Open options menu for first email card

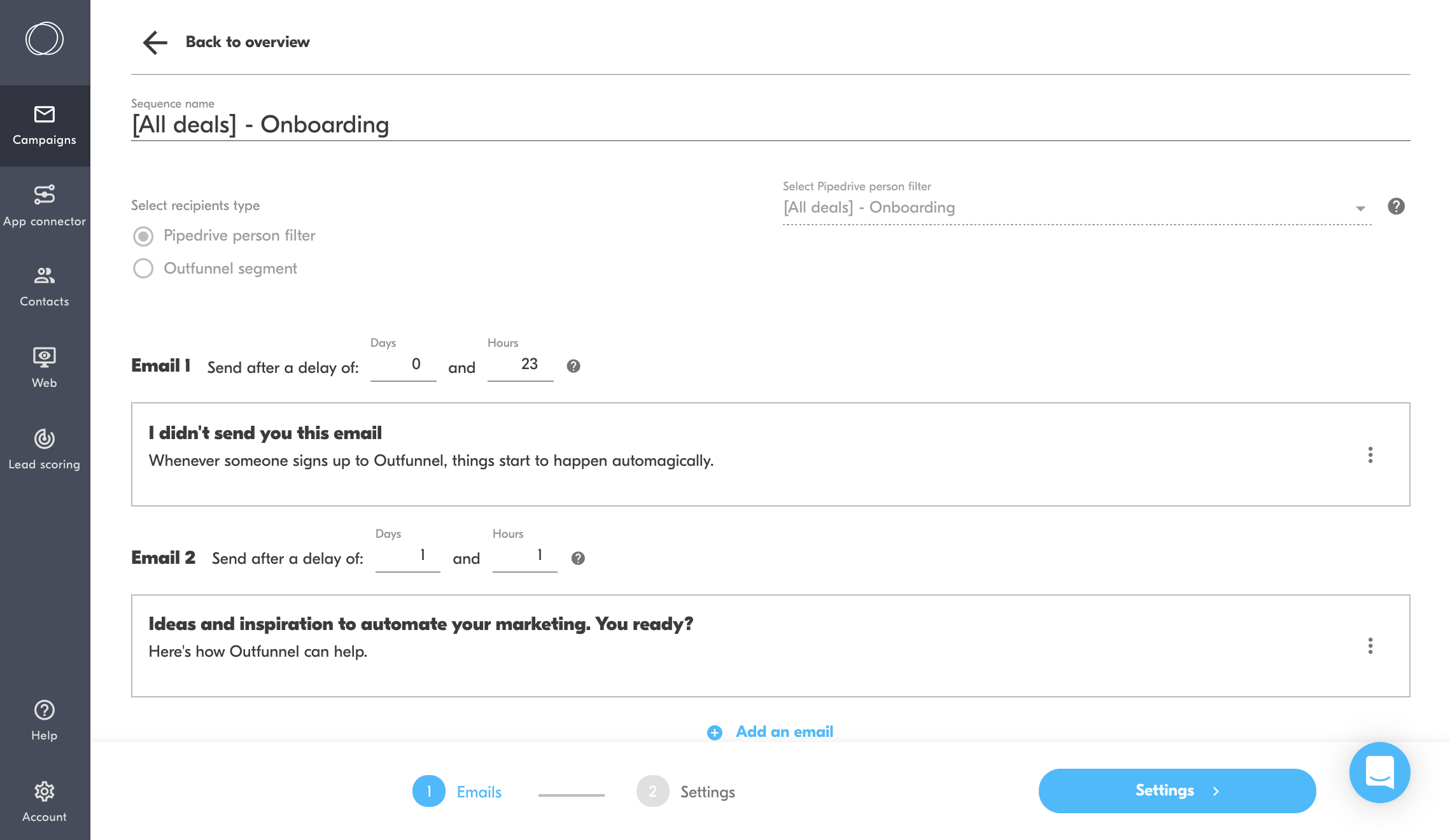click(x=1370, y=455)
